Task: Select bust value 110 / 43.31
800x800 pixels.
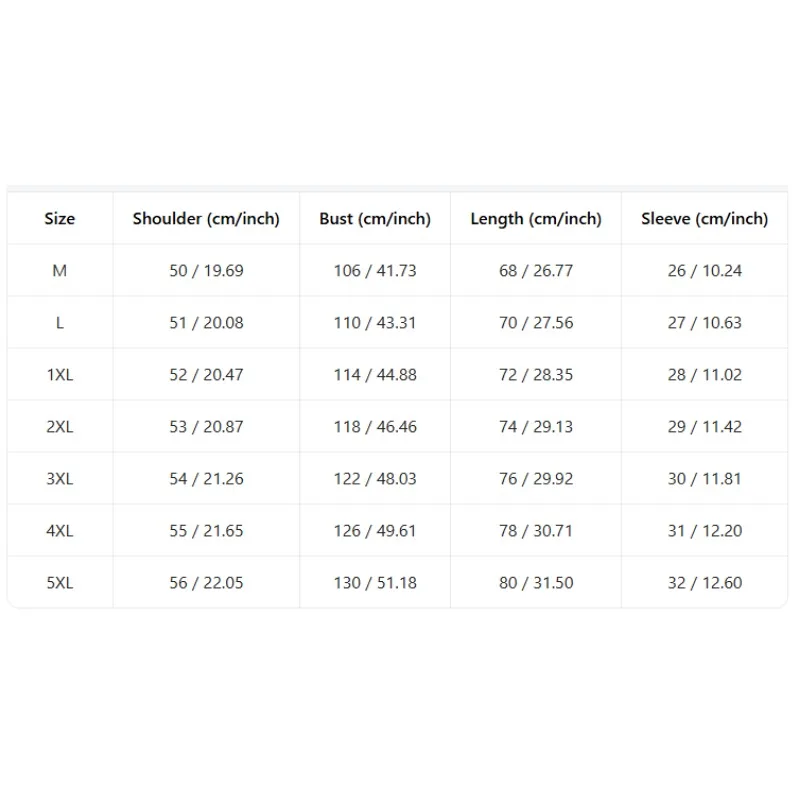Action: coord(375,322)
